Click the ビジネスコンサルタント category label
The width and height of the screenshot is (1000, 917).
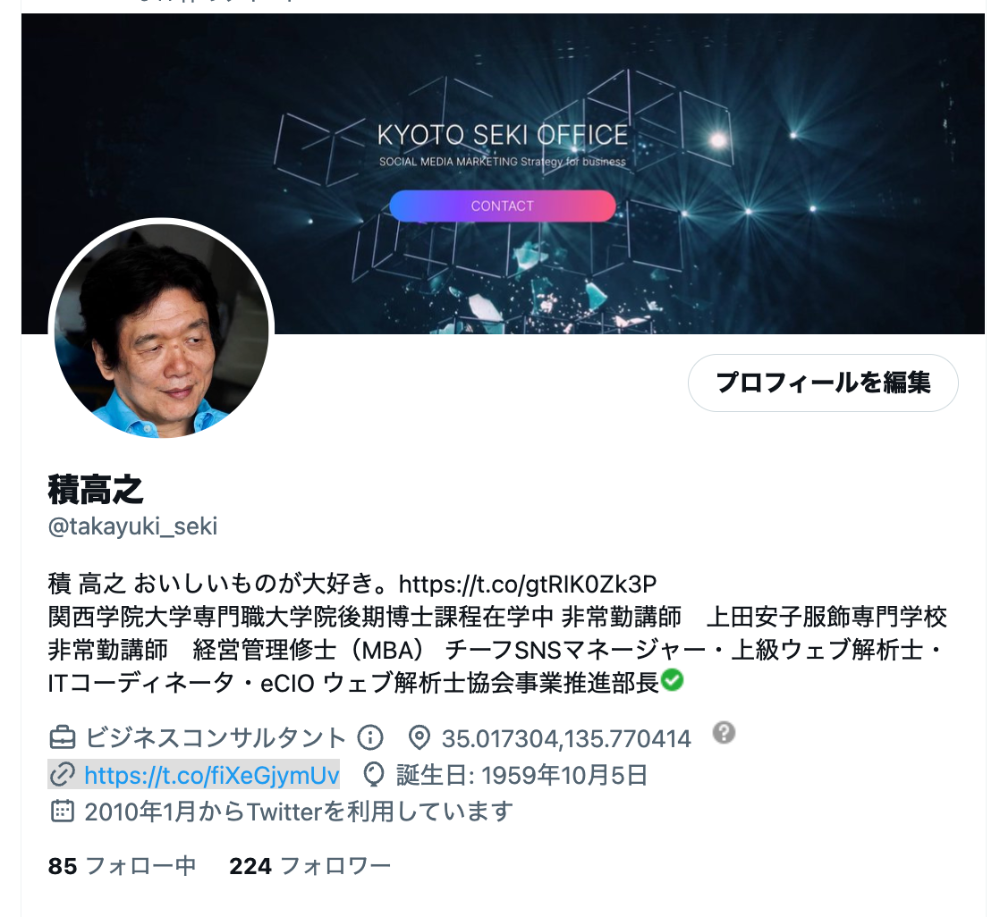(216, 738)
